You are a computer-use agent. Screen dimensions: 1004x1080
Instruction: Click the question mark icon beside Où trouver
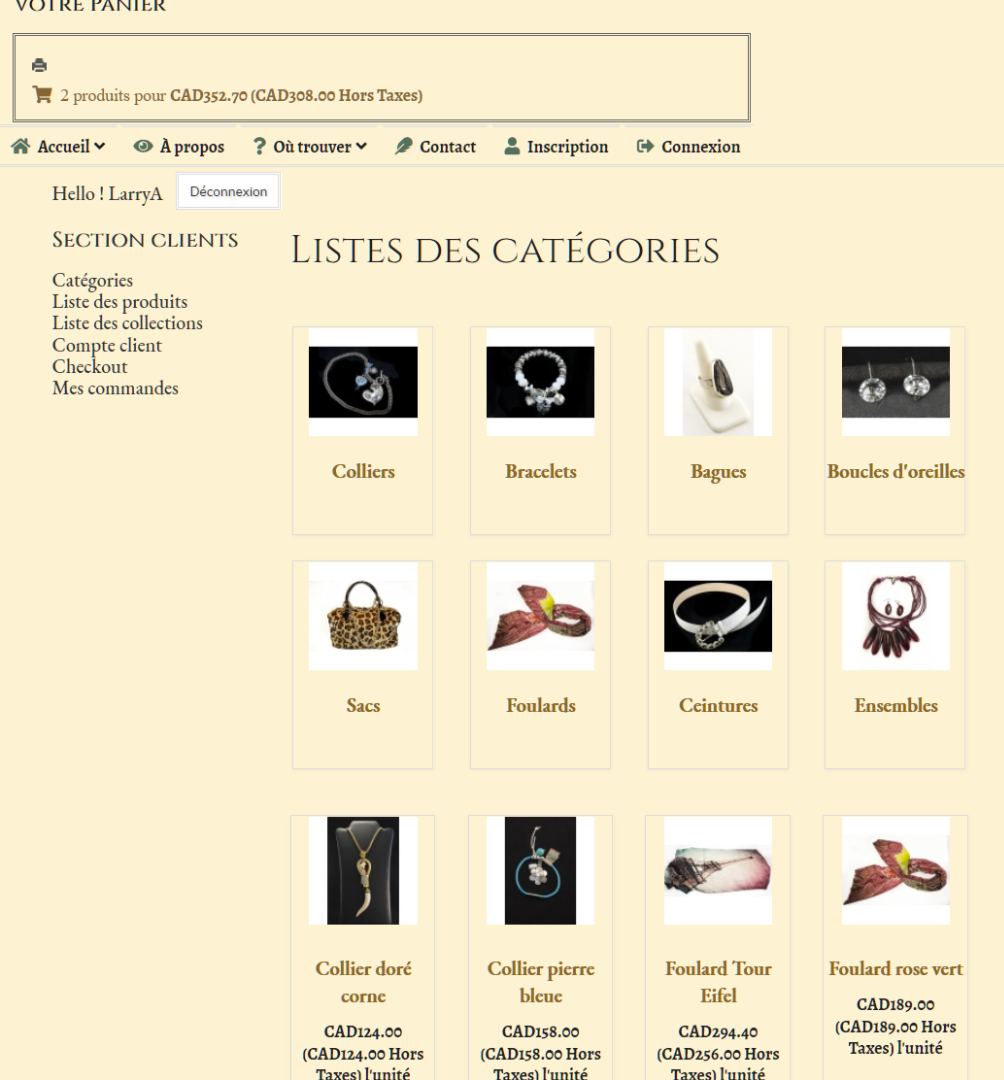[x=260, y=146]
